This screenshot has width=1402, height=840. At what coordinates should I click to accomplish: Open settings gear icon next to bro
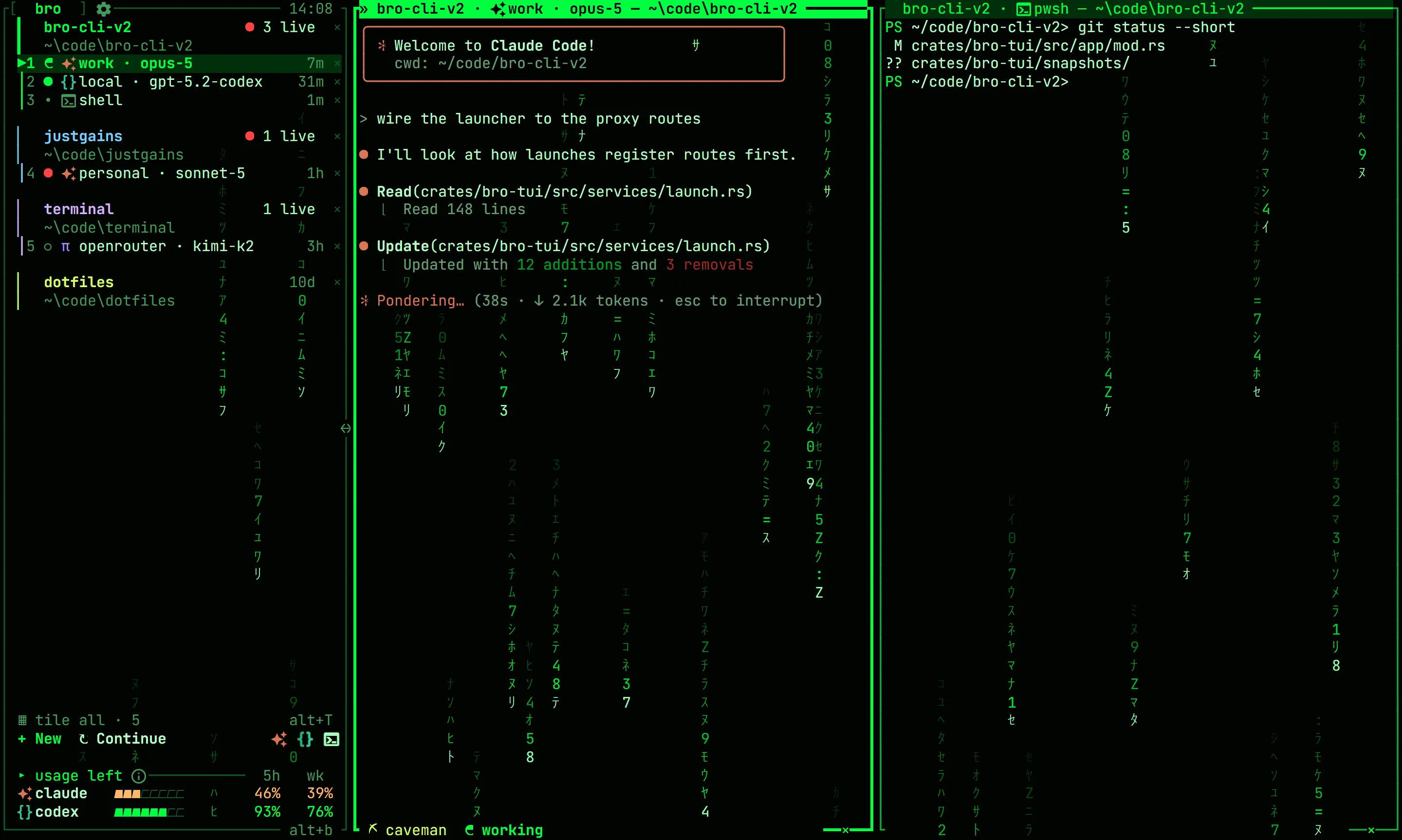(104, 8)
